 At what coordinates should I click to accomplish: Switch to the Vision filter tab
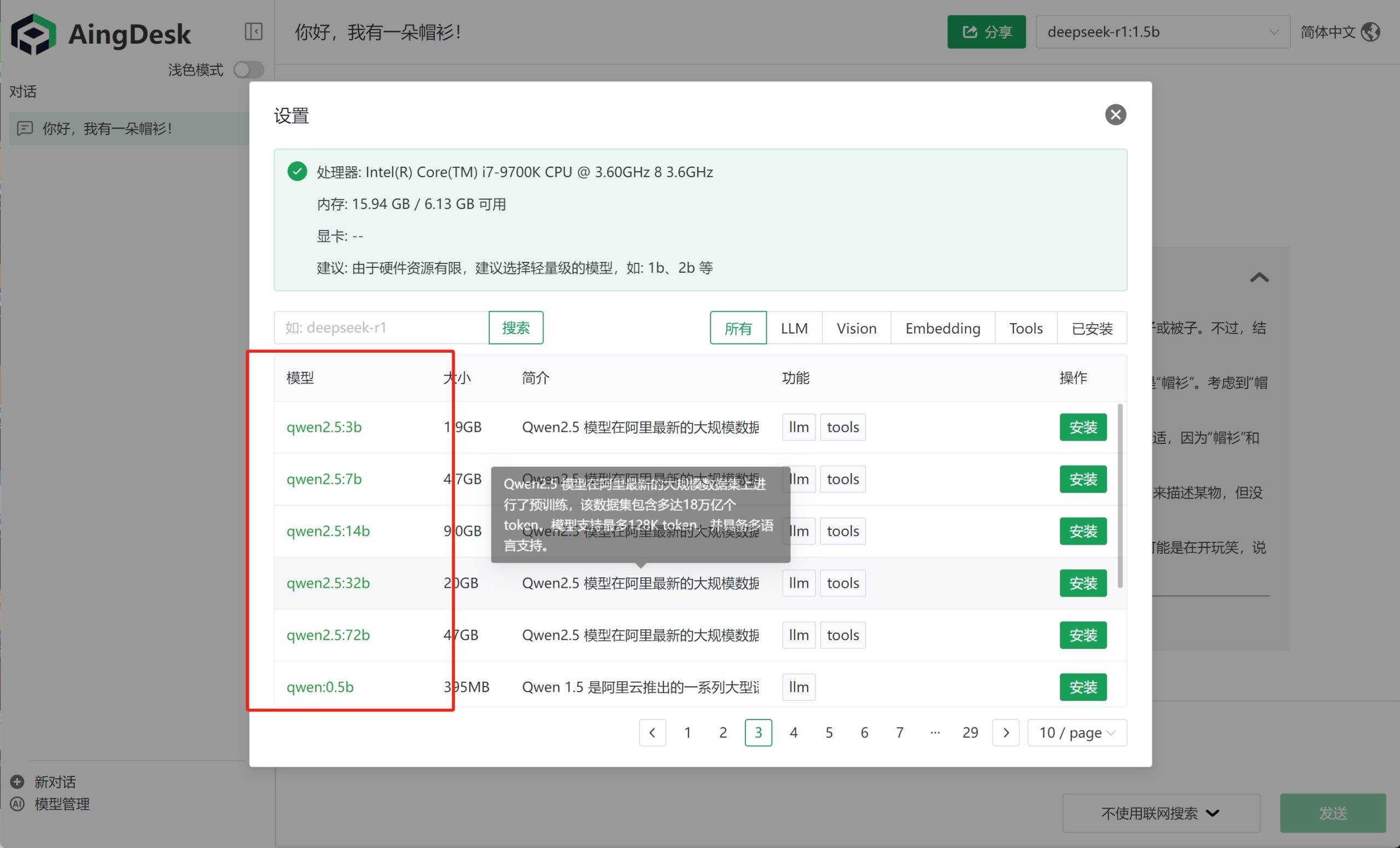click(x=856, y=328)
